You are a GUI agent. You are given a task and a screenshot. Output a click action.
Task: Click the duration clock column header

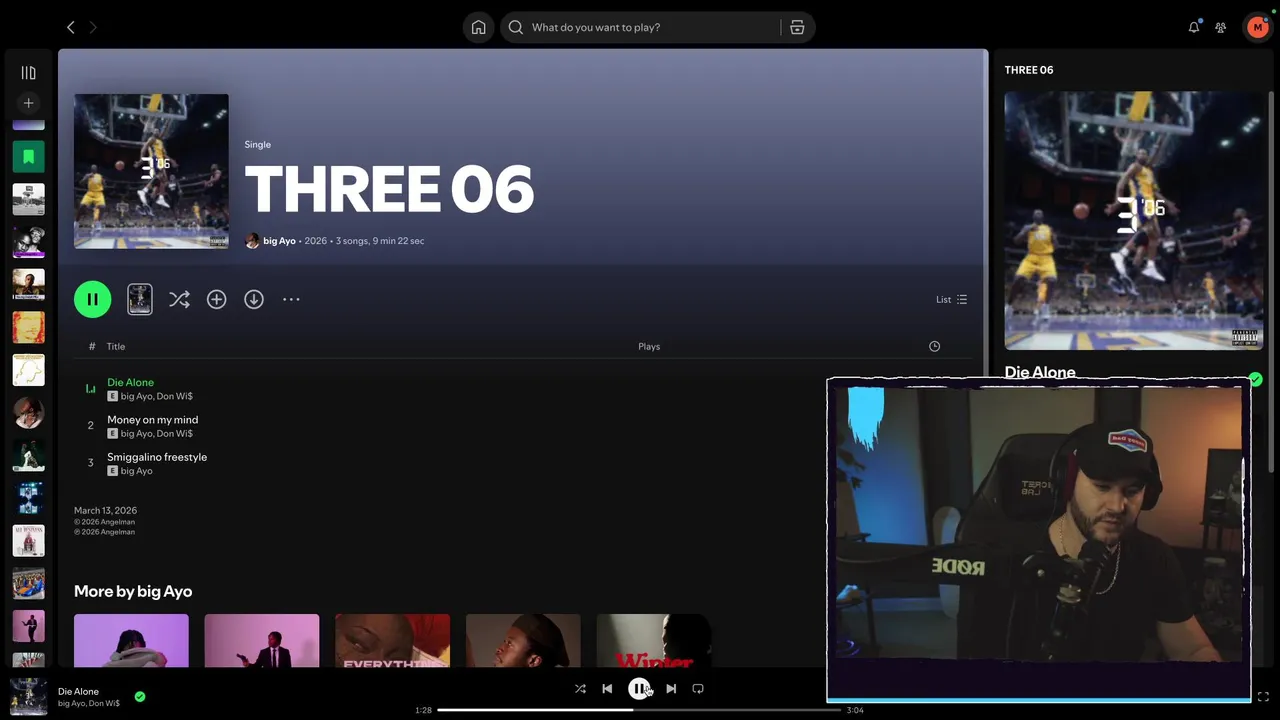tap(934, 346)
